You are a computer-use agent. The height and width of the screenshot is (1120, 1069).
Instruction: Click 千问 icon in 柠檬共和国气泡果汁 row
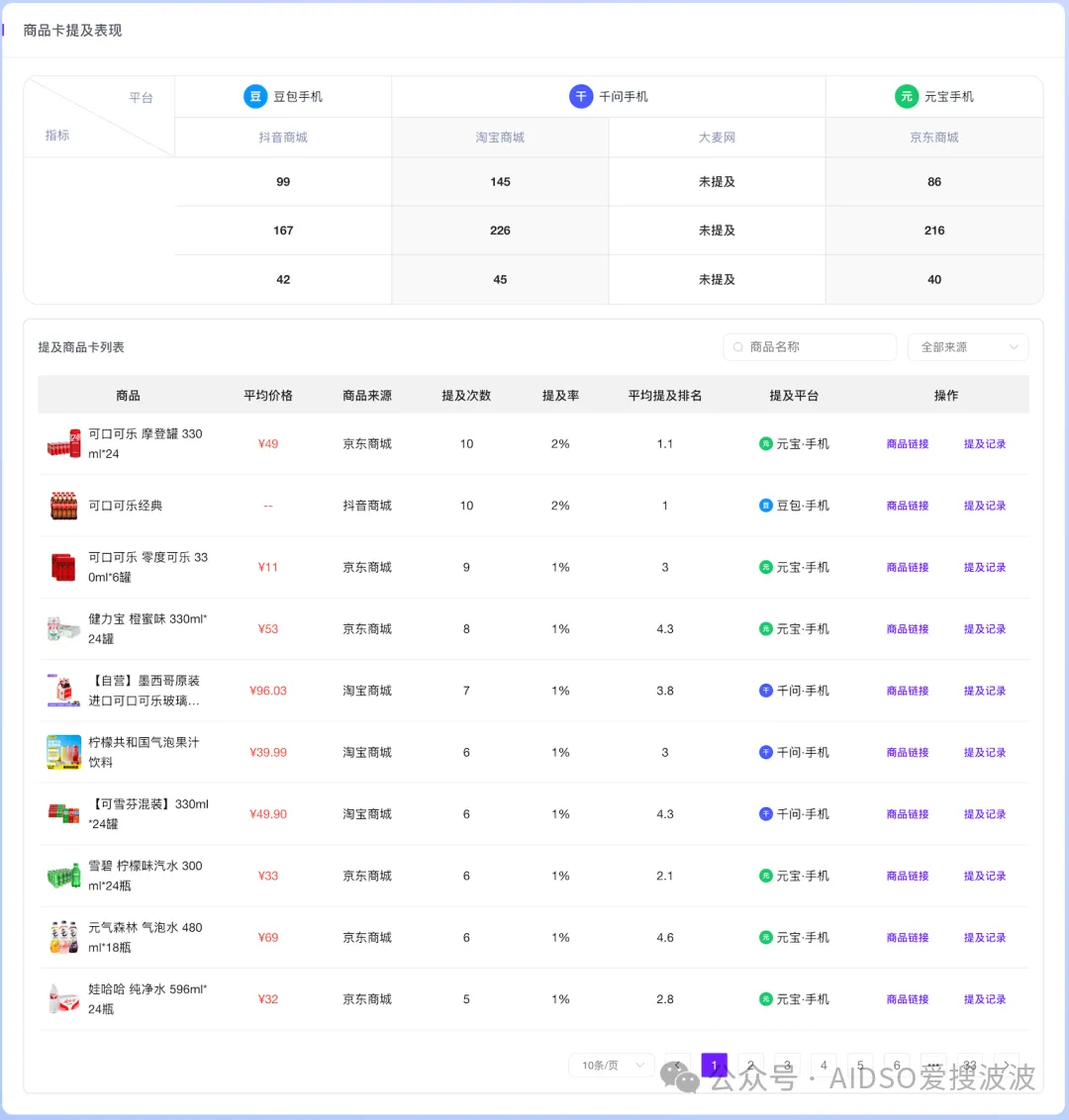[x=765, y=752]
